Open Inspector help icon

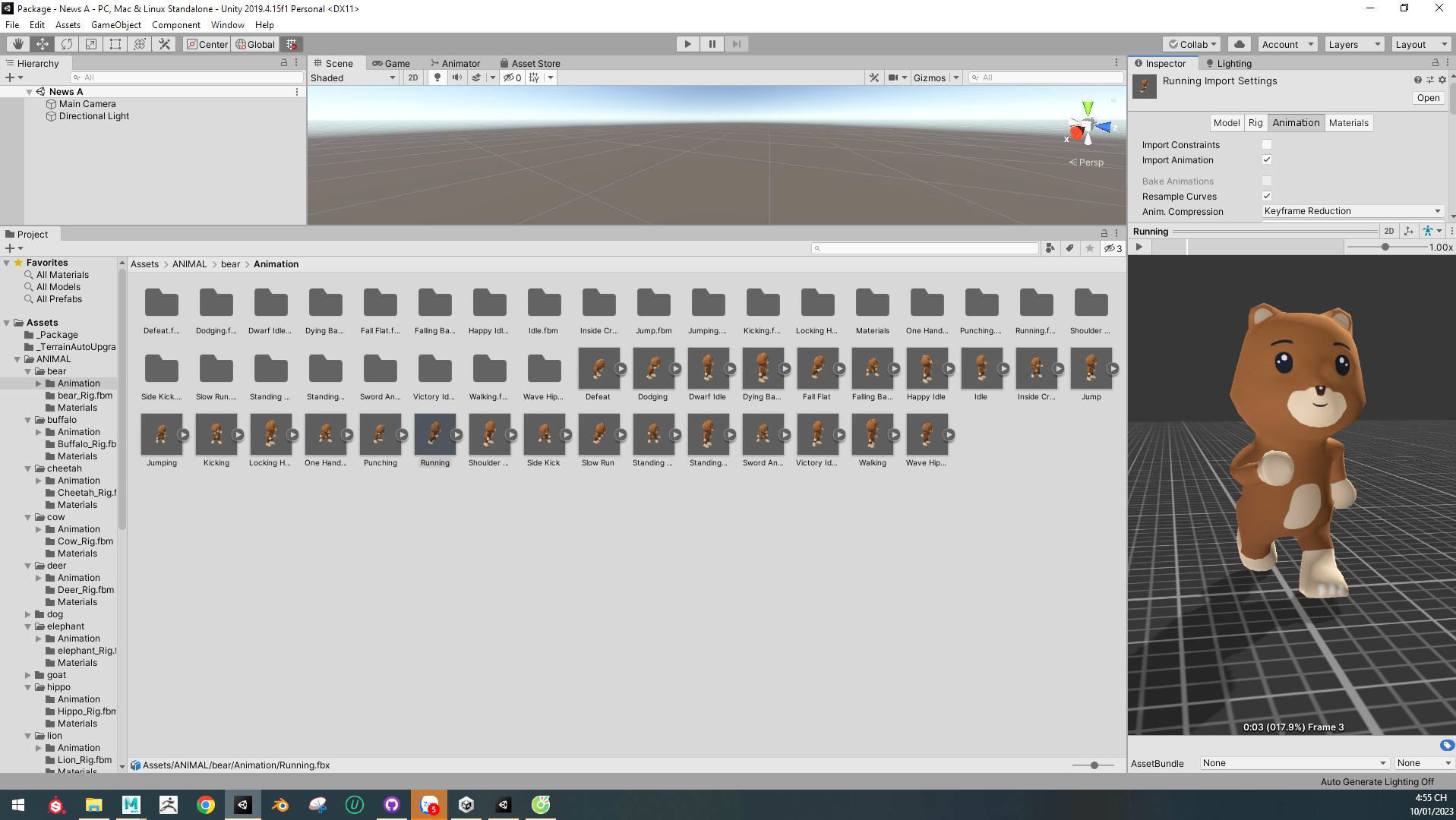(1417, 80)
